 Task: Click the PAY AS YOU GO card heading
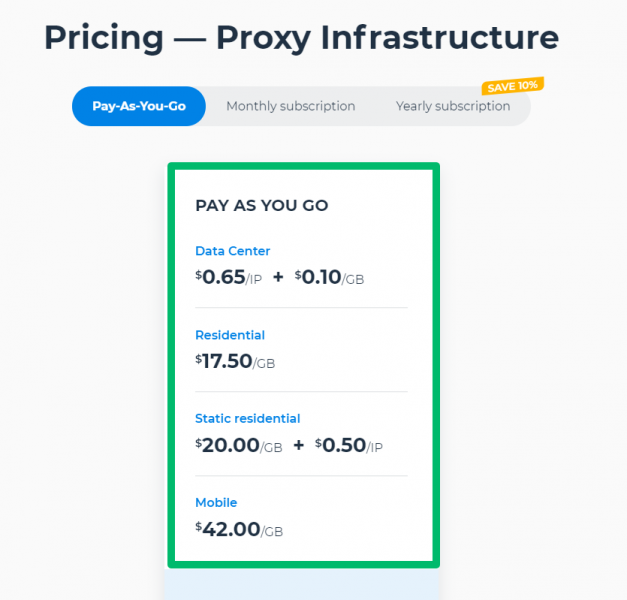262,206
